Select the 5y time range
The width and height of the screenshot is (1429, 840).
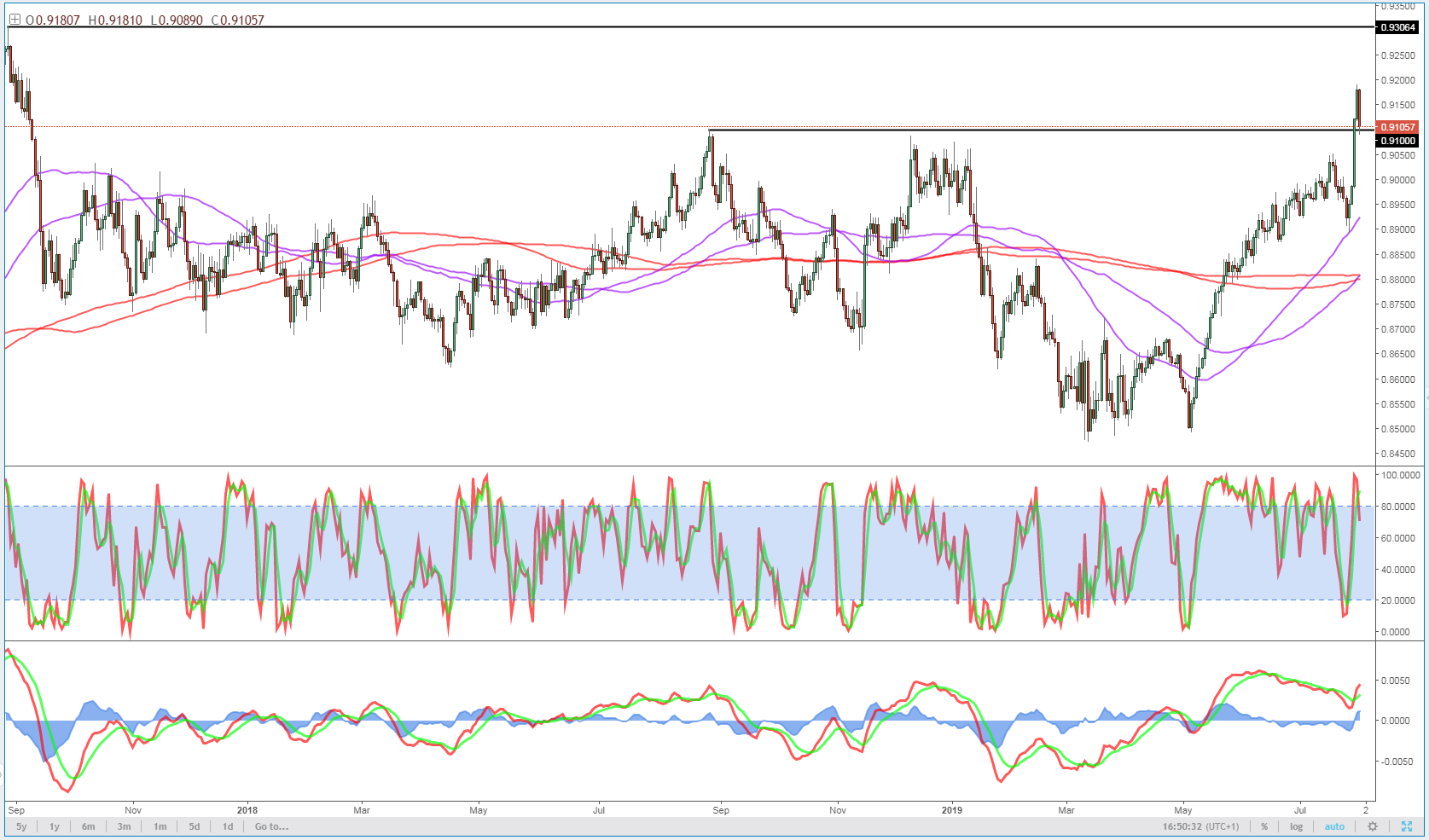21,826
